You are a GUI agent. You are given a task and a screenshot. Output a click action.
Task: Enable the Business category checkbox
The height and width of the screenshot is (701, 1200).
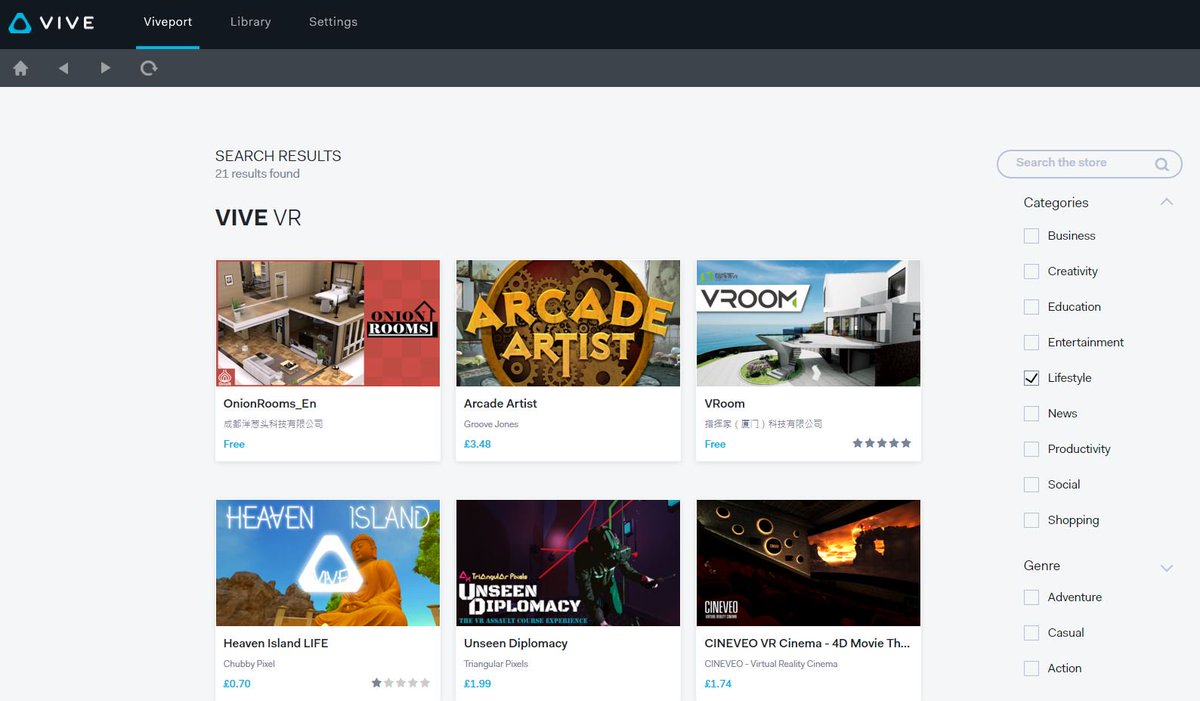(x=1031, y=236)
